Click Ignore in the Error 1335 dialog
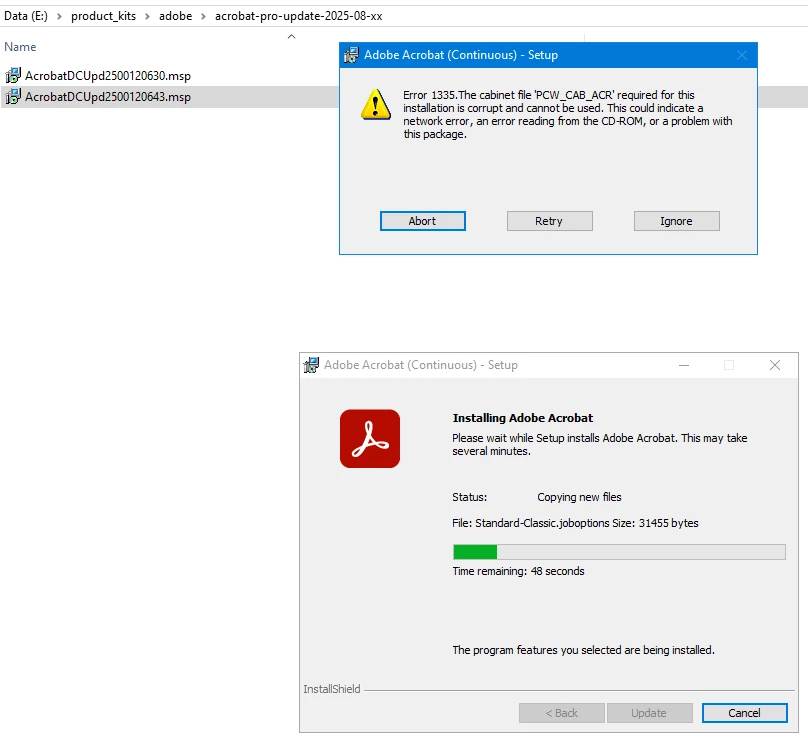The width and height of the screenshot is (808, 739). 677,221
